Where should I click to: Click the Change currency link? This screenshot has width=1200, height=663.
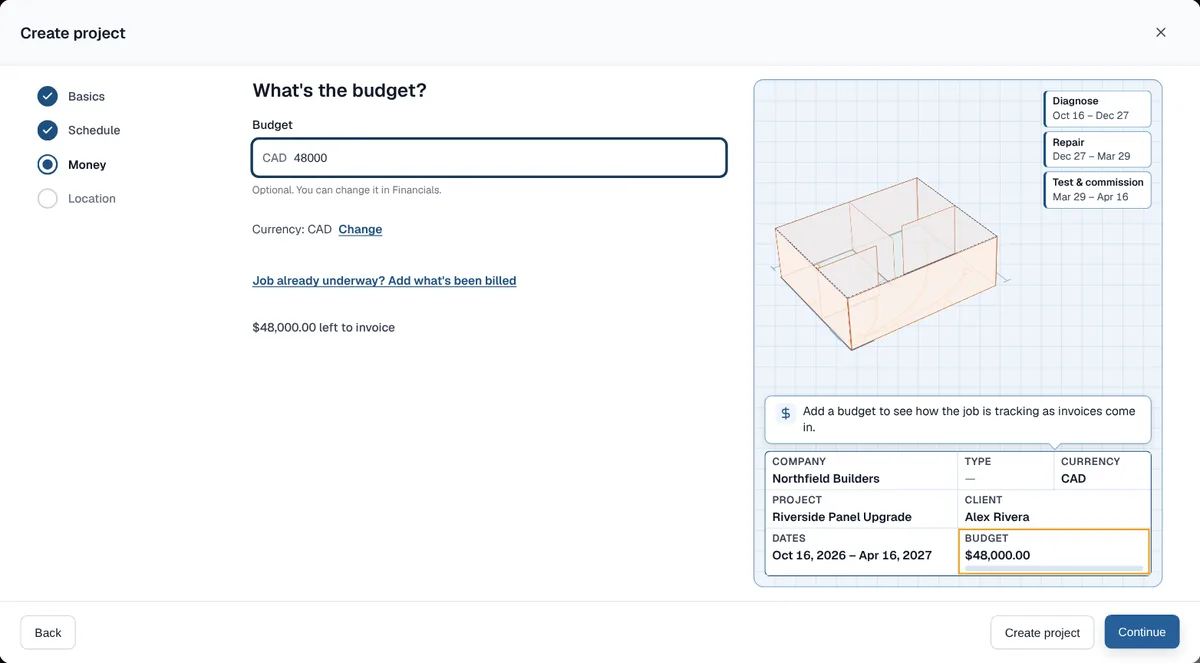point(360,229)
